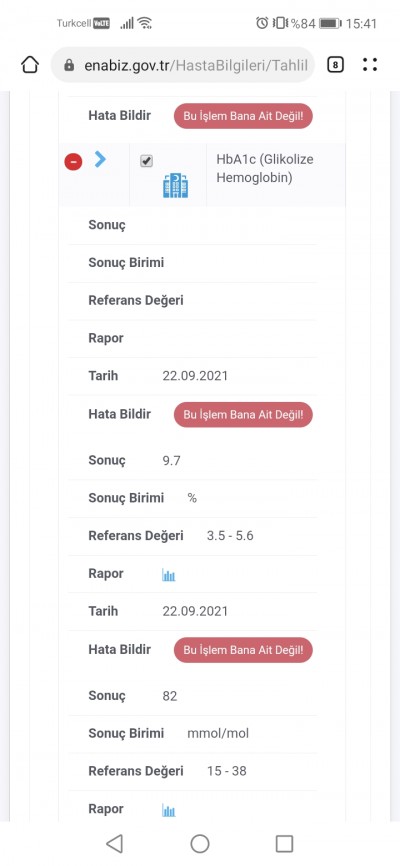This screenshot has width=400, height=866.
Task: Expand the blue chevron next to HbA1c
Action: (100, 160)
